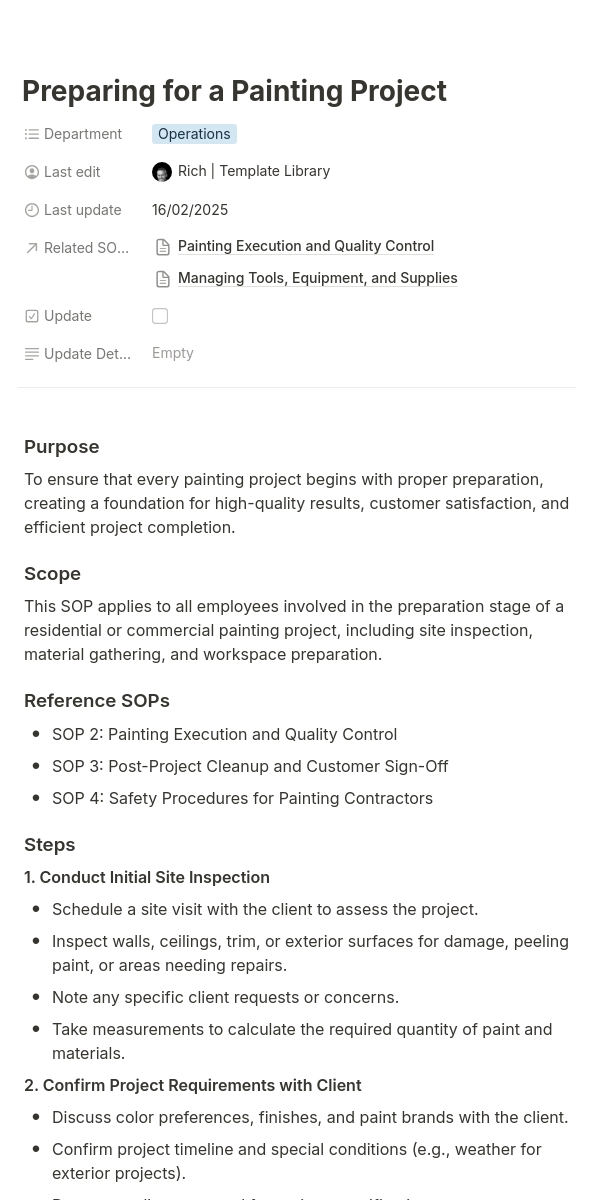Image resolution: width=600 pixels, height=1200 pixels.
Task: Click the Update Details text icon
Action: click(x=32, y=354)
